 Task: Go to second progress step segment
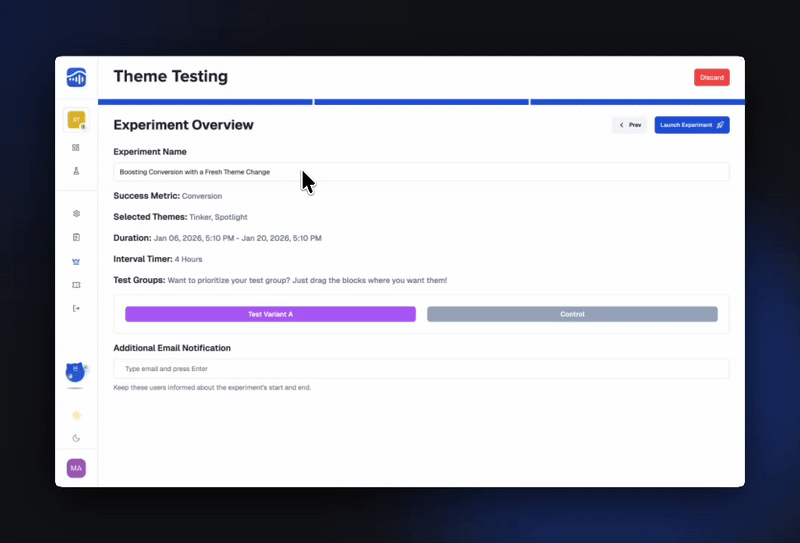point(421,102)
